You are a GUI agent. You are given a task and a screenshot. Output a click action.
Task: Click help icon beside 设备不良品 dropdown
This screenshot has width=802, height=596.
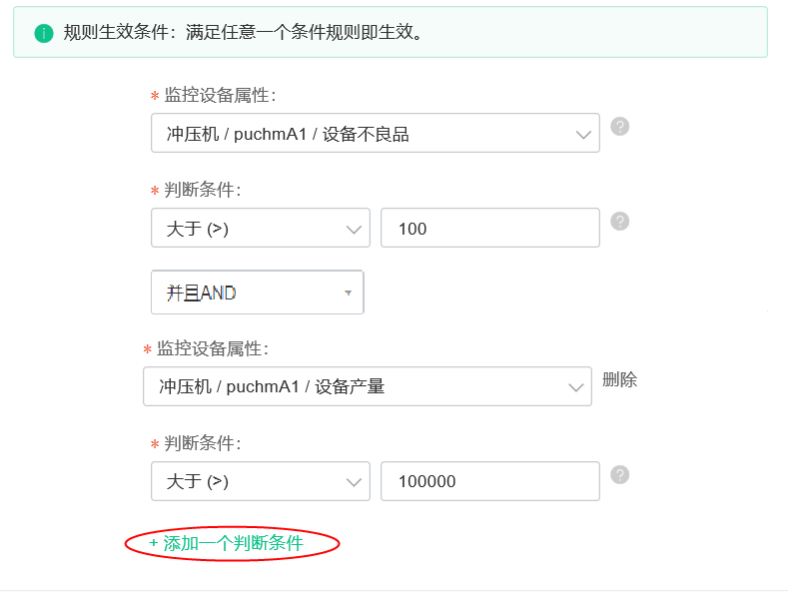619,126
